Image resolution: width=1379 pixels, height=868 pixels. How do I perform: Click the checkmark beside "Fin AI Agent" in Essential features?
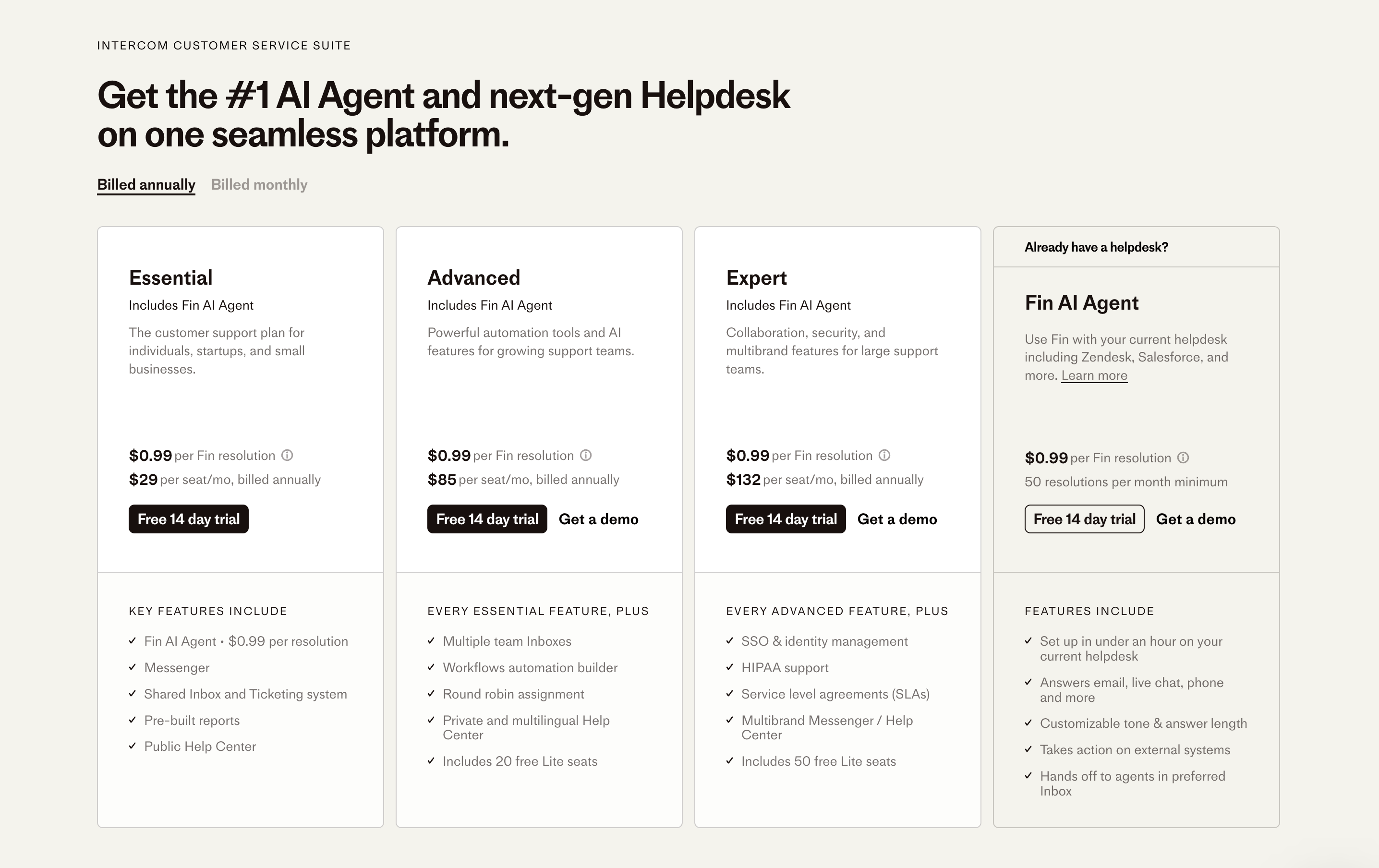tap(133, 641)
